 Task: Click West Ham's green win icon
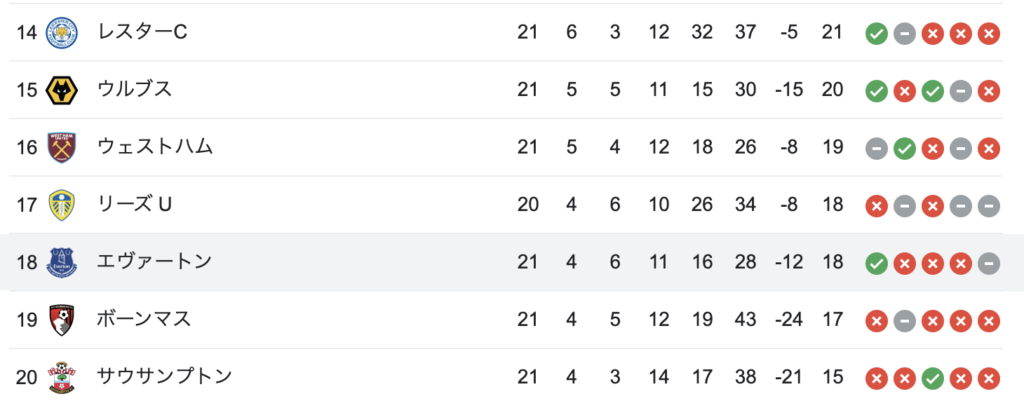tap(904, 148)
